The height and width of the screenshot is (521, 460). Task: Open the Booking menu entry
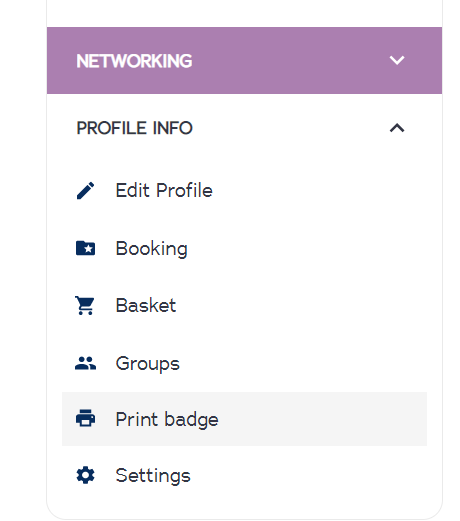point(152,249)
